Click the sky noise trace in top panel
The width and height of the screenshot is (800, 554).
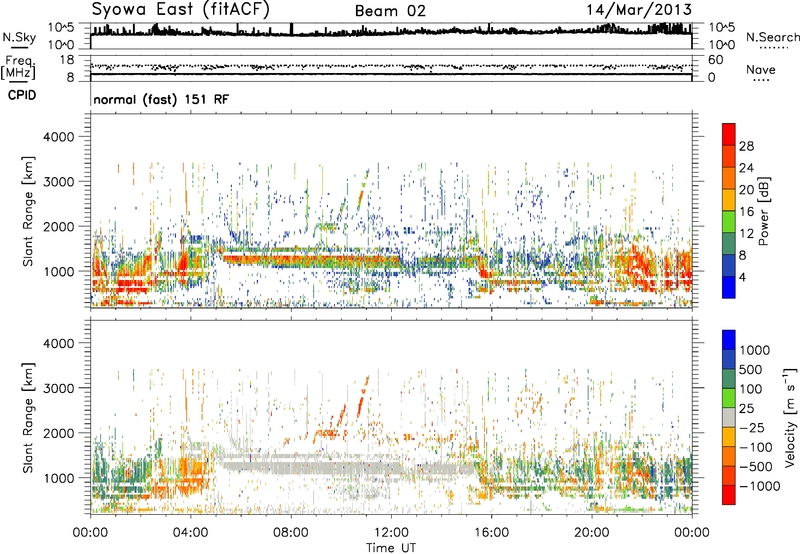[x=391, y=32]
